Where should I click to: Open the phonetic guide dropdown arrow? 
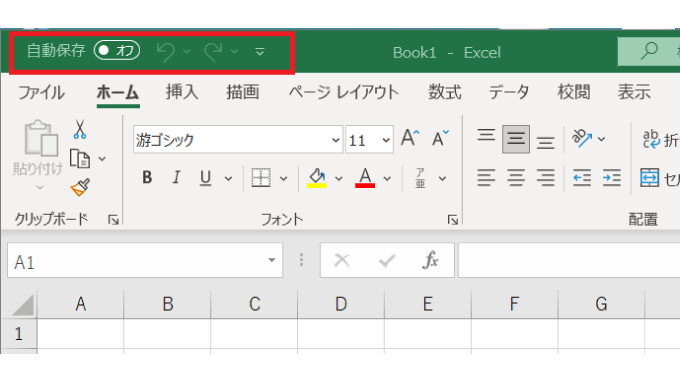pos(442,178)
